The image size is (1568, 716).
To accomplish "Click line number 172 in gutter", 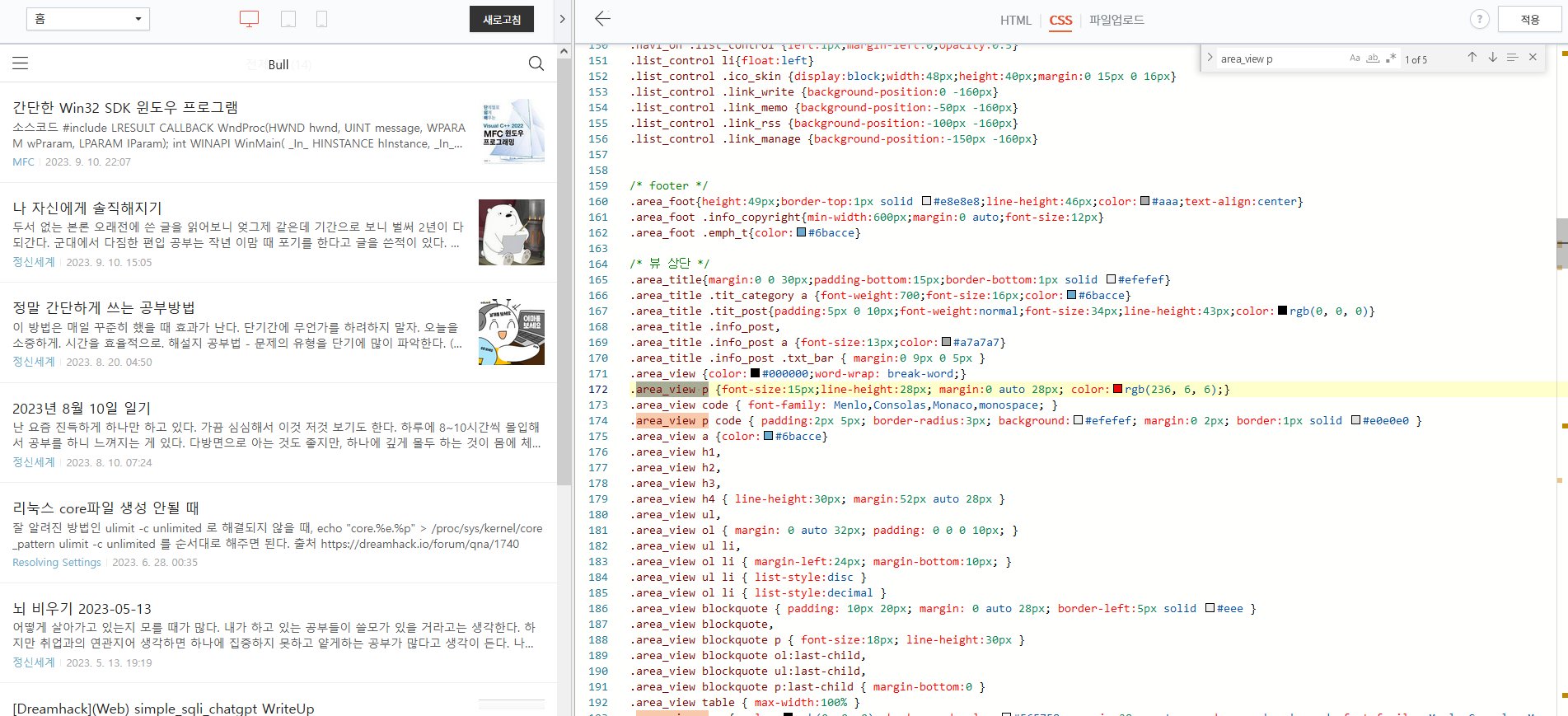I will click(x=598, y=390).
